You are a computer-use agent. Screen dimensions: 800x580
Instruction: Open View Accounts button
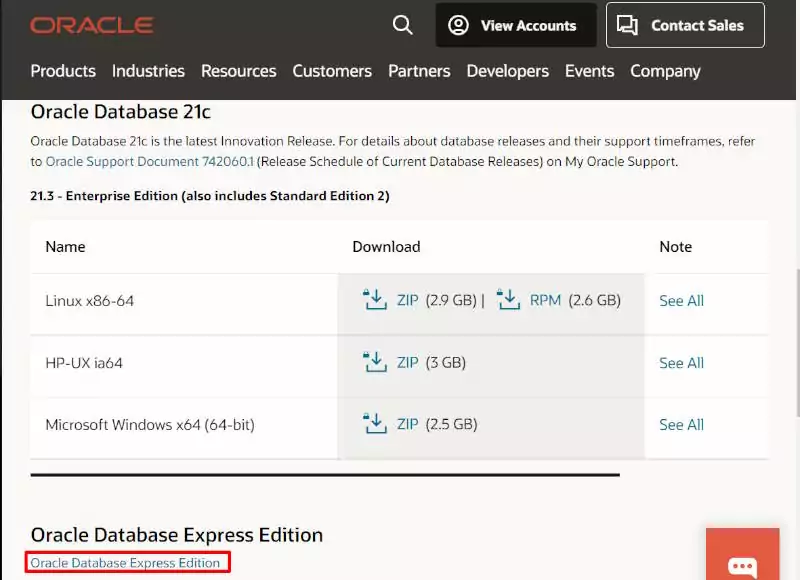[515, 25]
